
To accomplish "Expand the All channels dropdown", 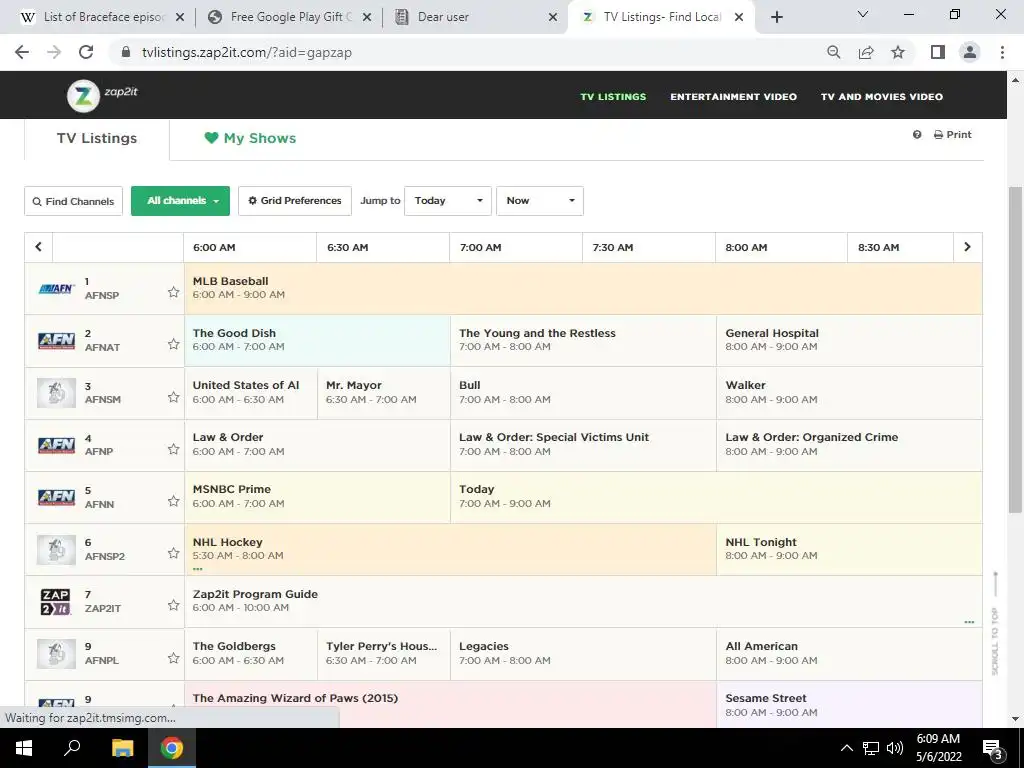I will (180, 200).
